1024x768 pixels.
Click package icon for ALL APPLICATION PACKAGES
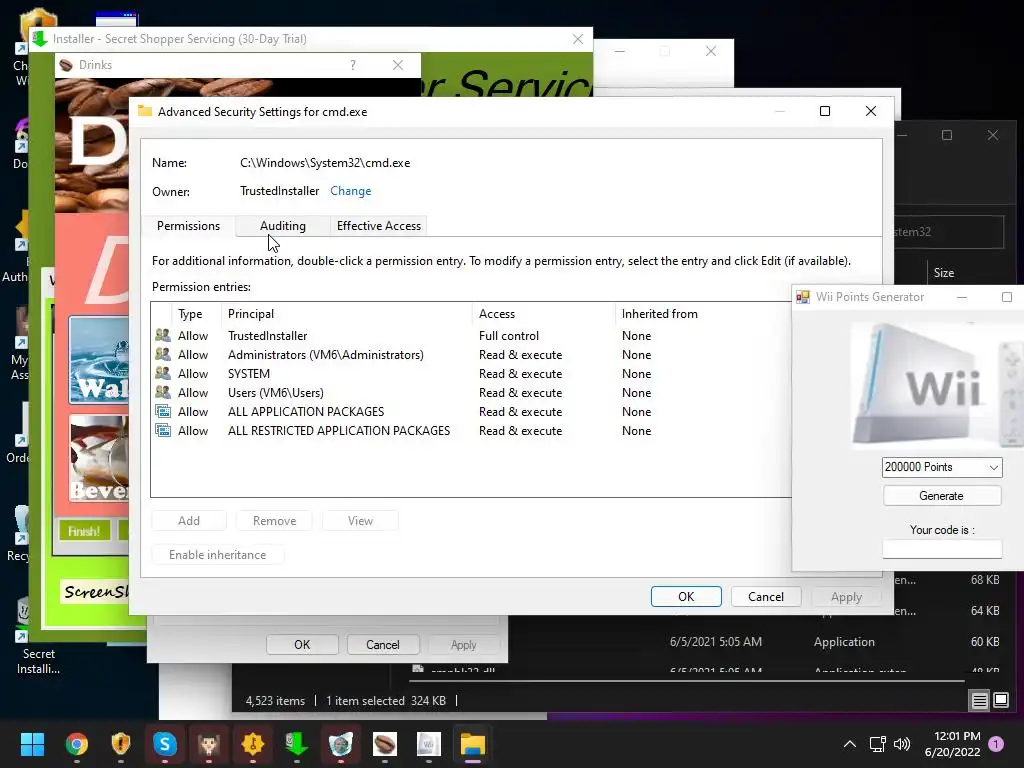[163, 411]
